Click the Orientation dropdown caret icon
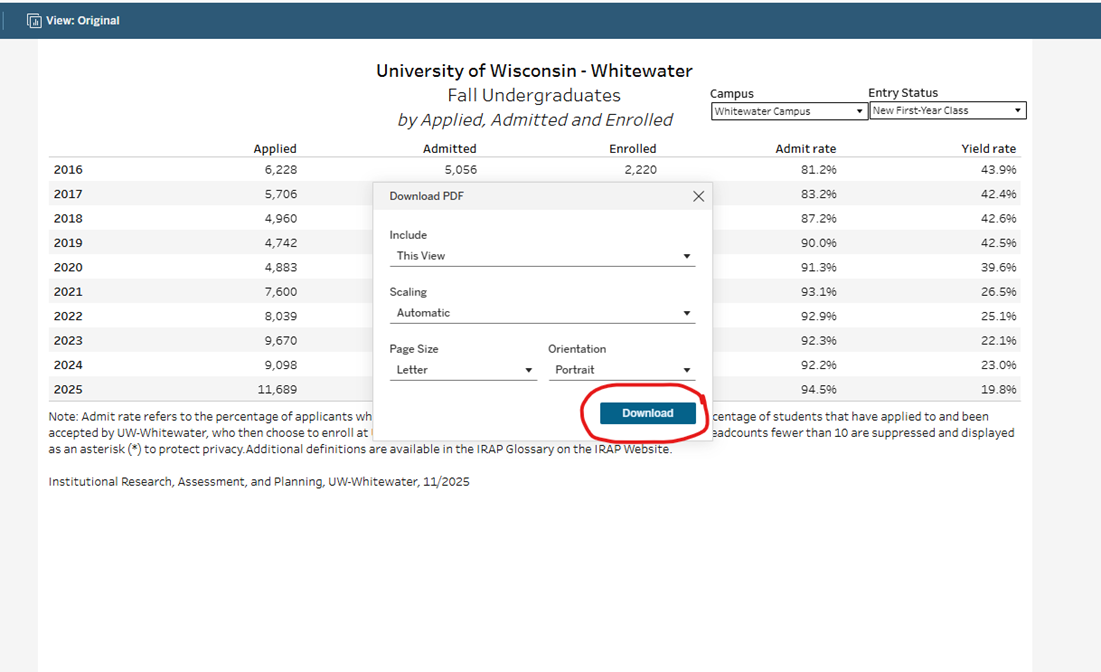The height and width of the screenshot is (672, 1101). click(687, 370)
